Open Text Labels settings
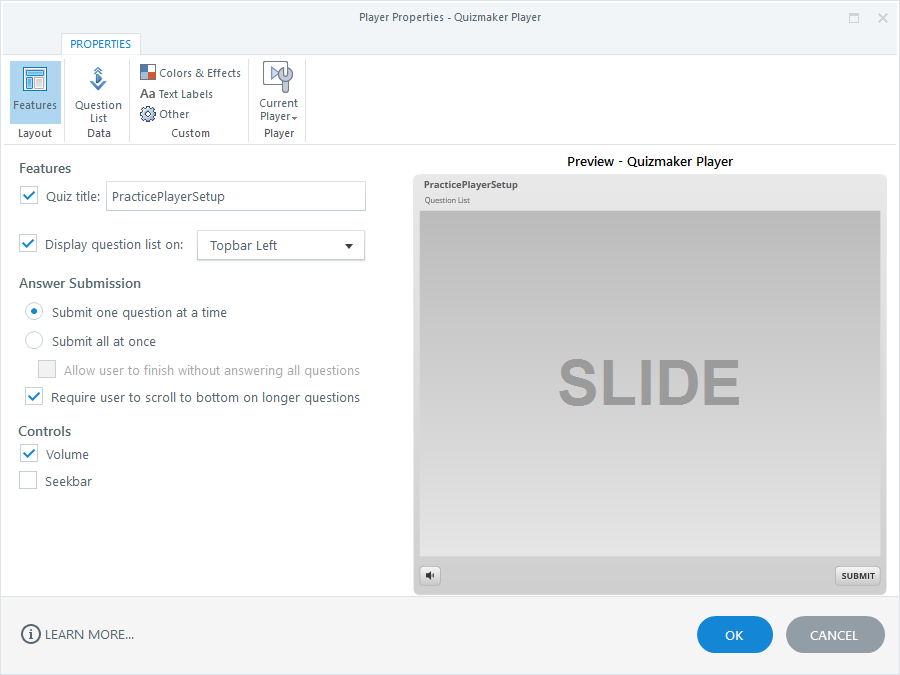The width and height of the screenshot is (900, 675). [176, 94]
